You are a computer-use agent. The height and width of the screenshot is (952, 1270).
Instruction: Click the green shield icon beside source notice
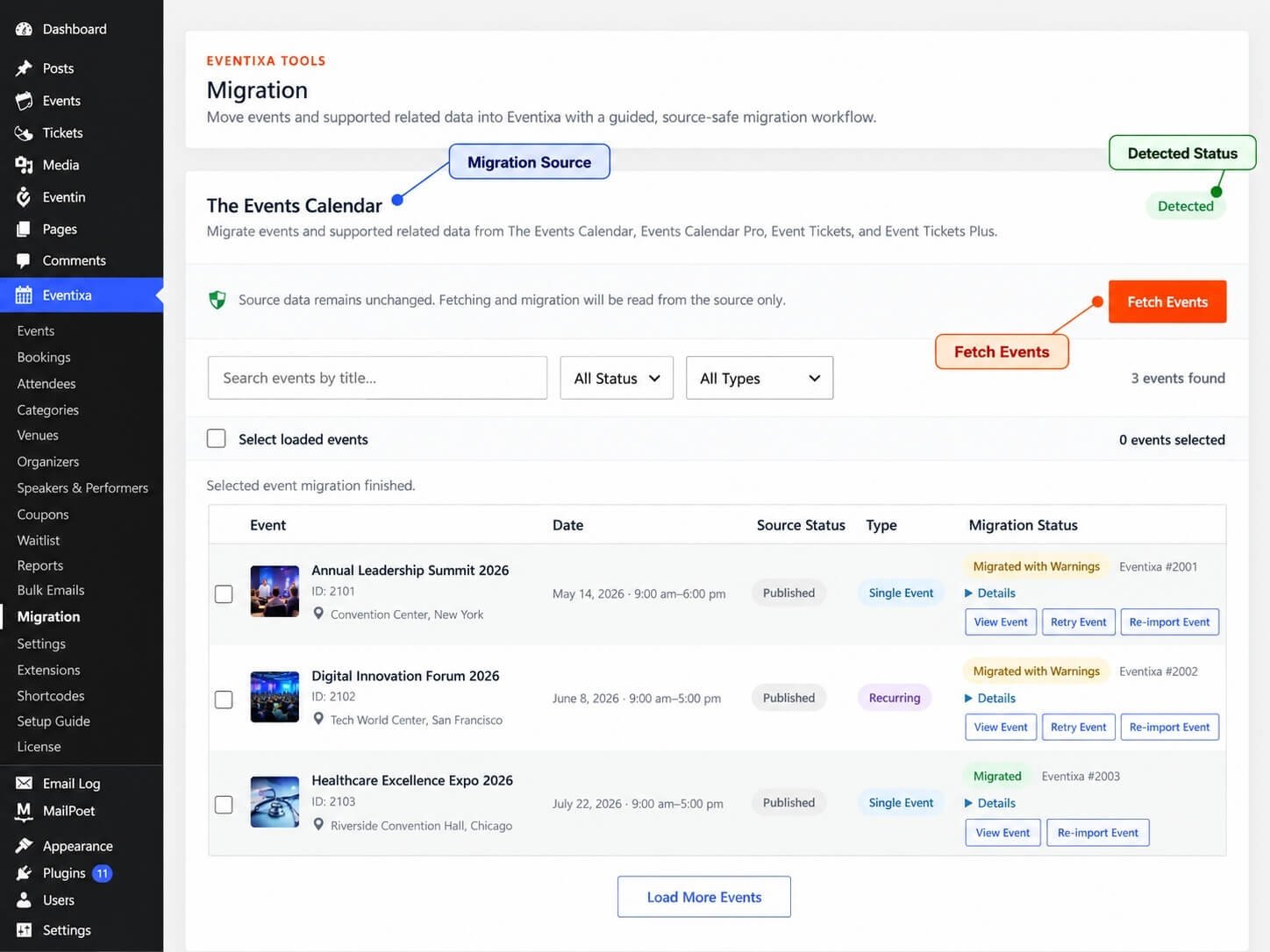click(x=218, y=300)
